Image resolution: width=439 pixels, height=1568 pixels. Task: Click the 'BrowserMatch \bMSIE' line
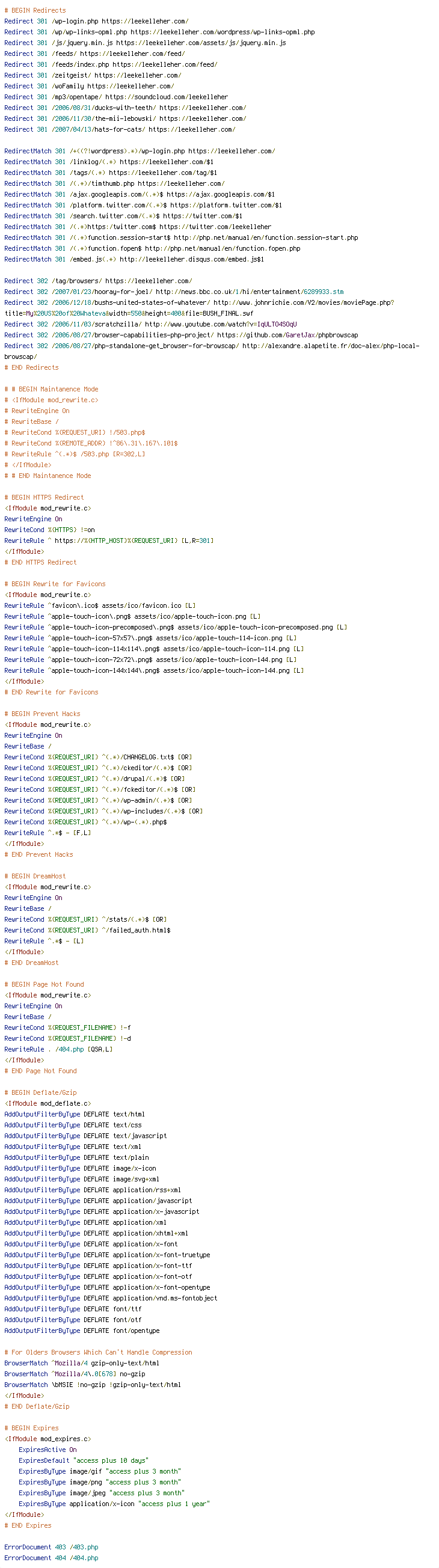tap(93, 1385)
